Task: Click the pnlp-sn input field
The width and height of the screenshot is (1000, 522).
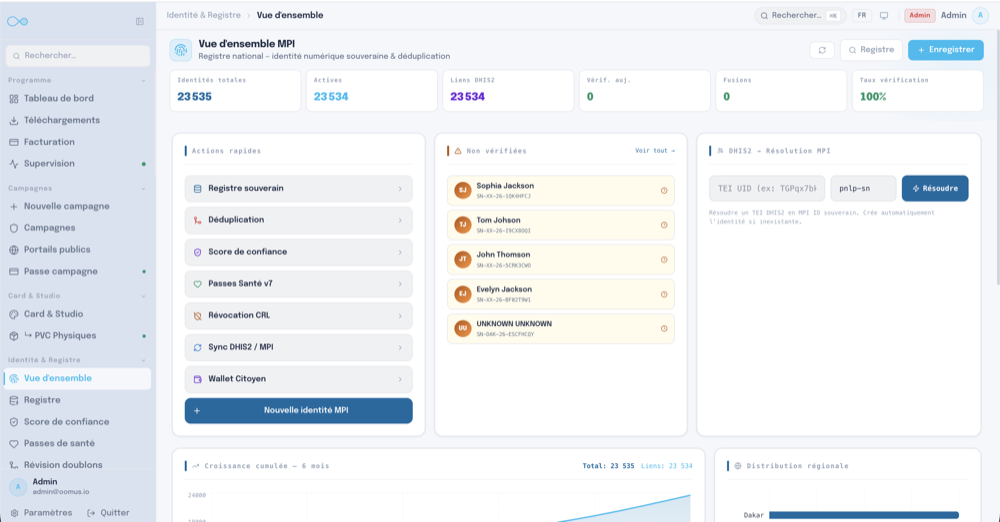Action: tap(863, 188)
